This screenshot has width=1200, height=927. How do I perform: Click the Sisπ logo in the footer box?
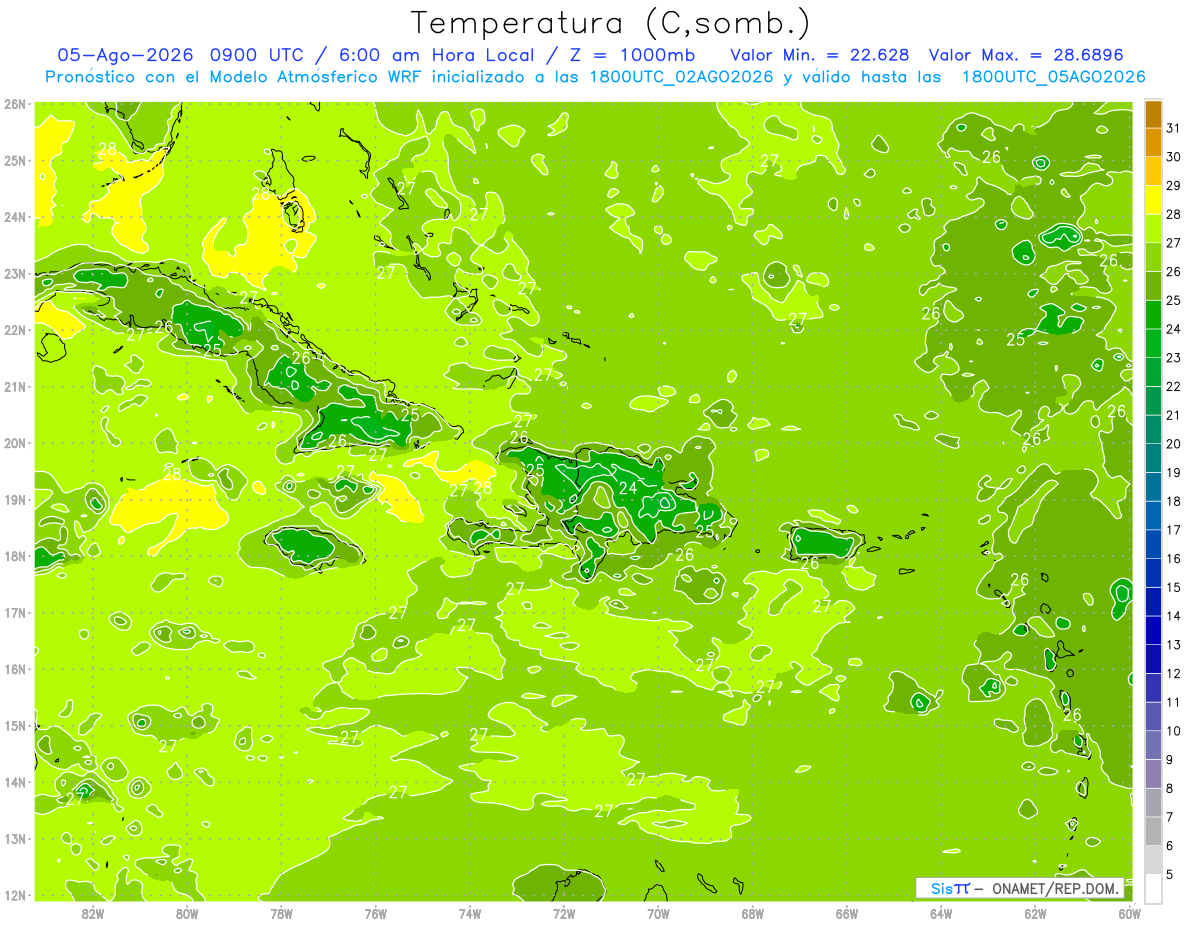pyautogui.click(x=949, y=888)
